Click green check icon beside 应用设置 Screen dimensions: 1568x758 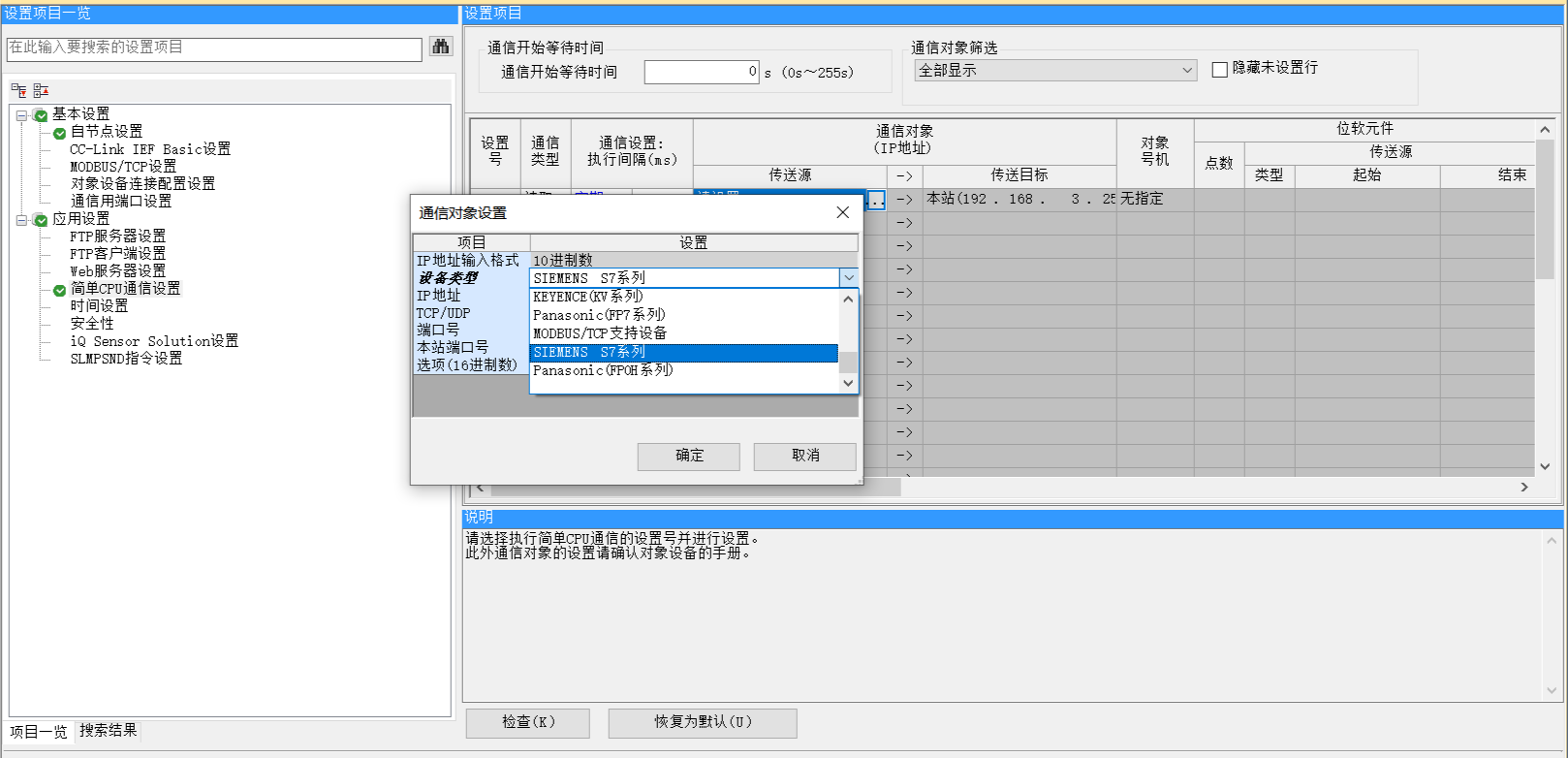tap(41, 220)
